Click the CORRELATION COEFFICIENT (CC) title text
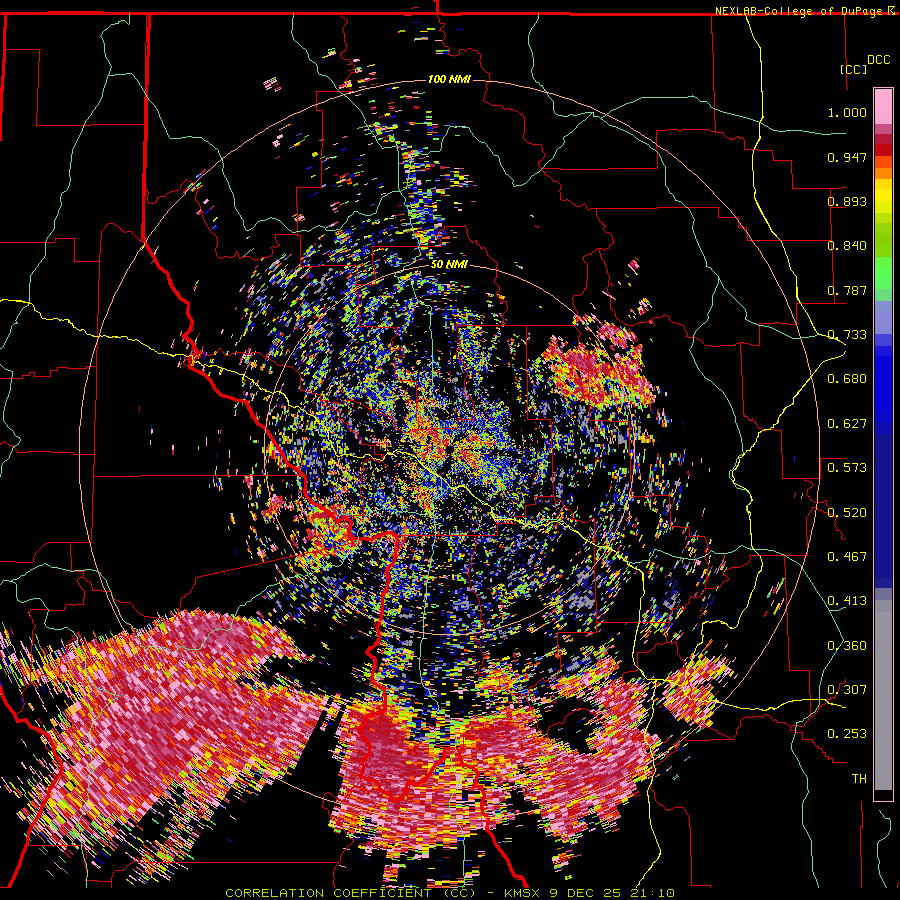 (350, 893)
